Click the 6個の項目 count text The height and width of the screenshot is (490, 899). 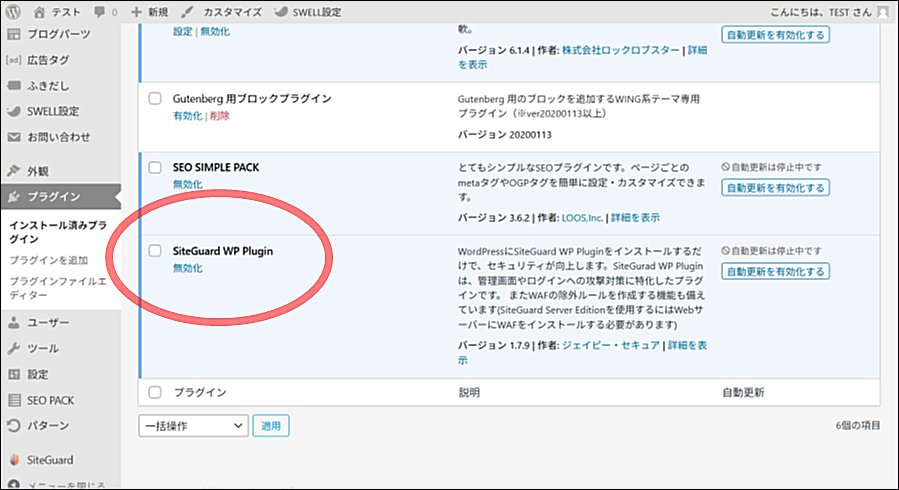click(858, 426)
